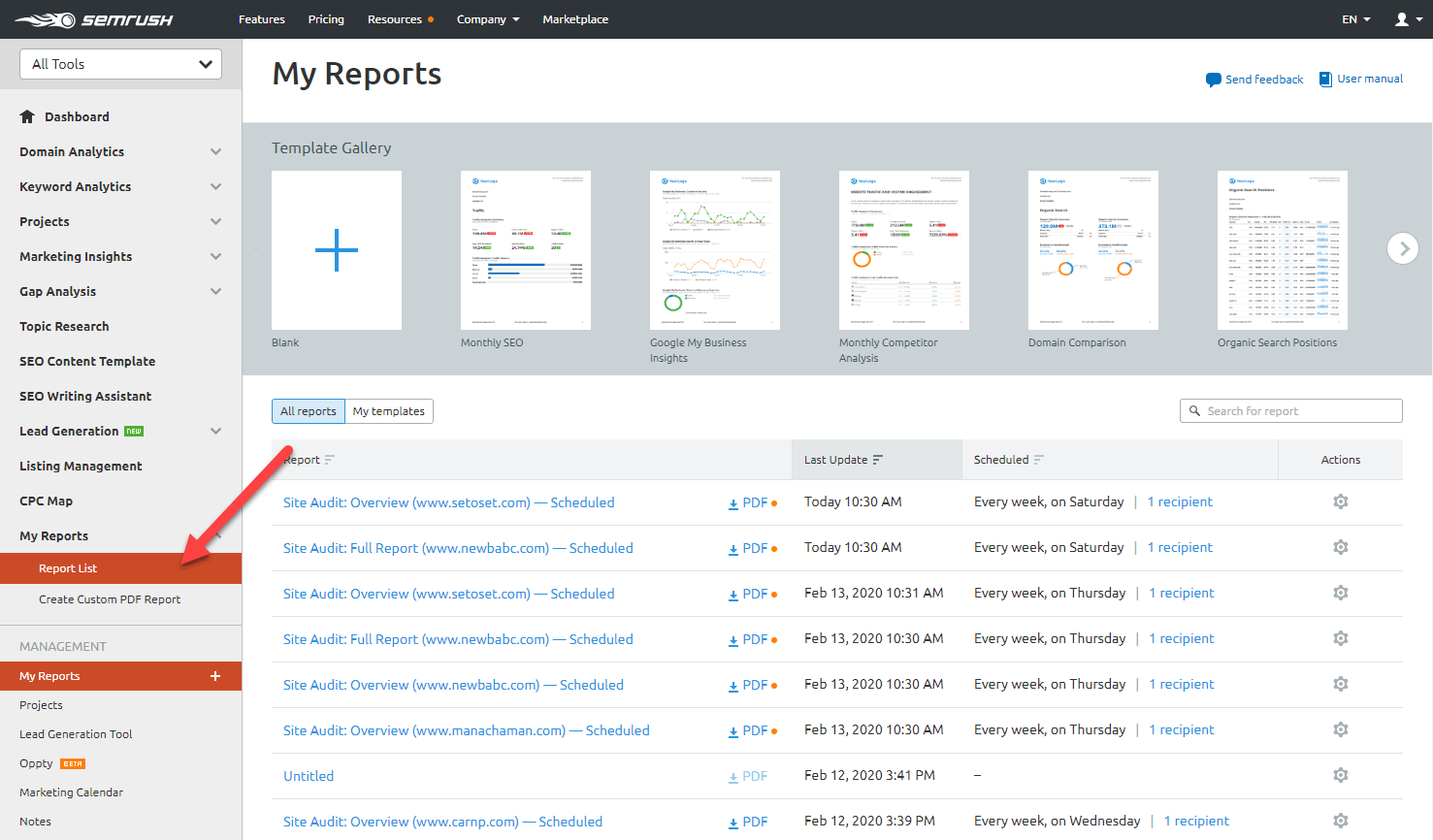1433x840 pixels.
Task: Download PDF for the setoset.com Site Audit report
Action: [748, 501]
